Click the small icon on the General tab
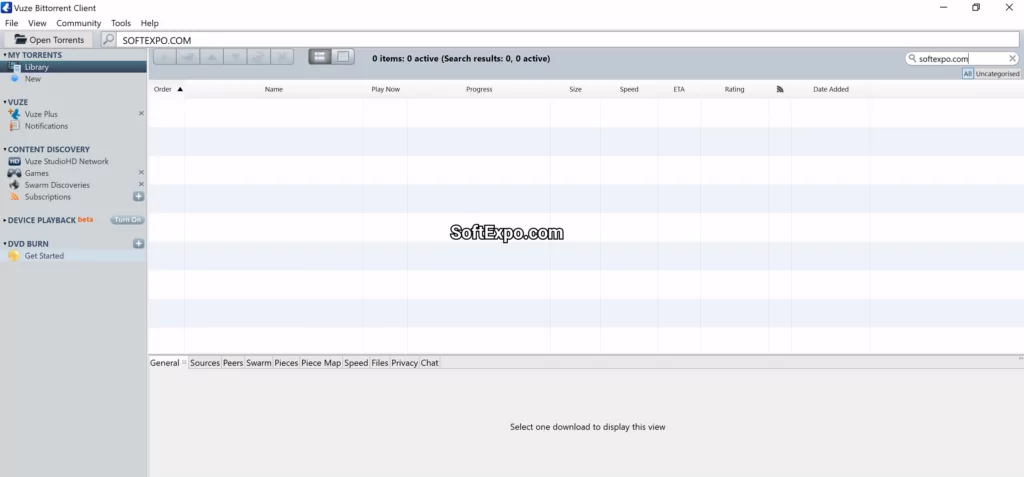The width and height of the screenshot is (1024, 477). click(x=184, y=362)
